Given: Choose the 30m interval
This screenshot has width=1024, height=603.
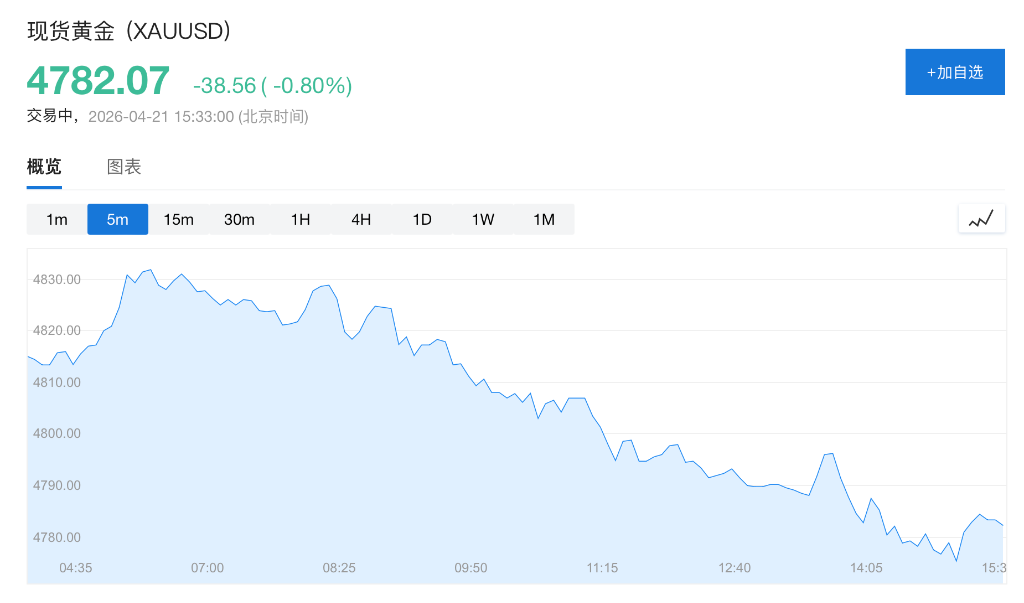Looking at the screenshot, I should click(x=239, y=219).
